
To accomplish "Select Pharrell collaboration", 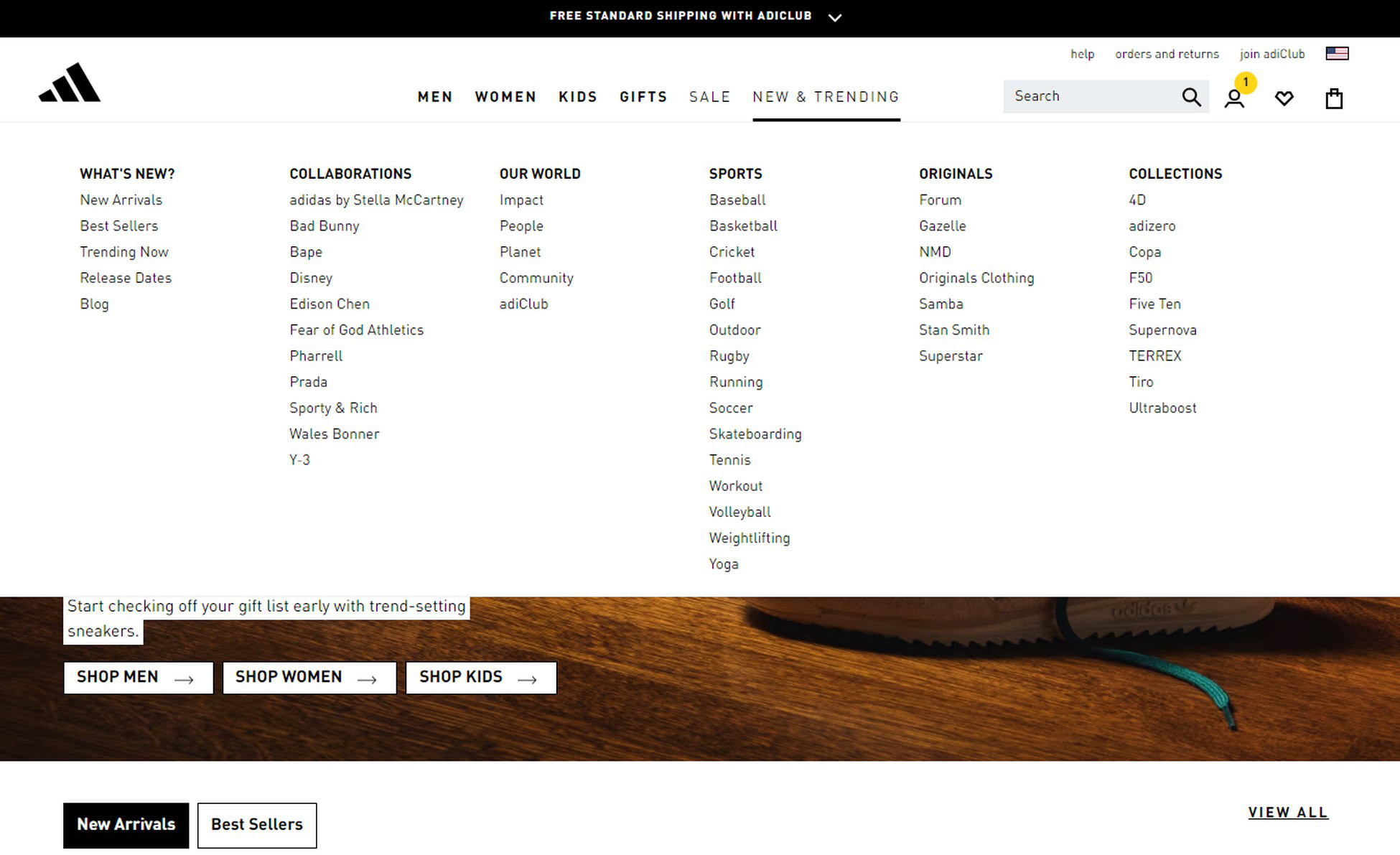I will (x=316, y=356).
